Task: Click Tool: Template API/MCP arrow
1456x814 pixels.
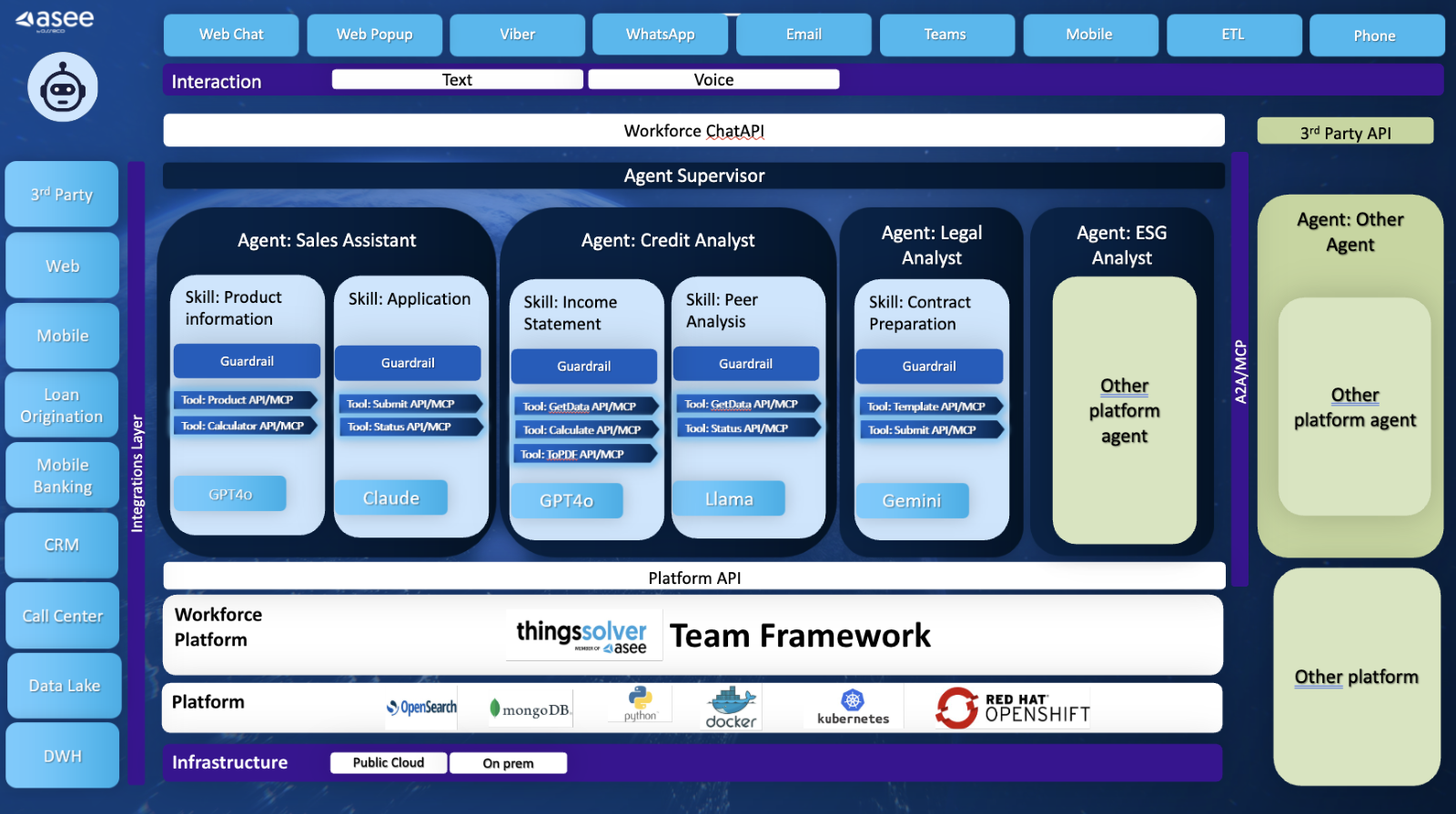Action: point(932,407)
